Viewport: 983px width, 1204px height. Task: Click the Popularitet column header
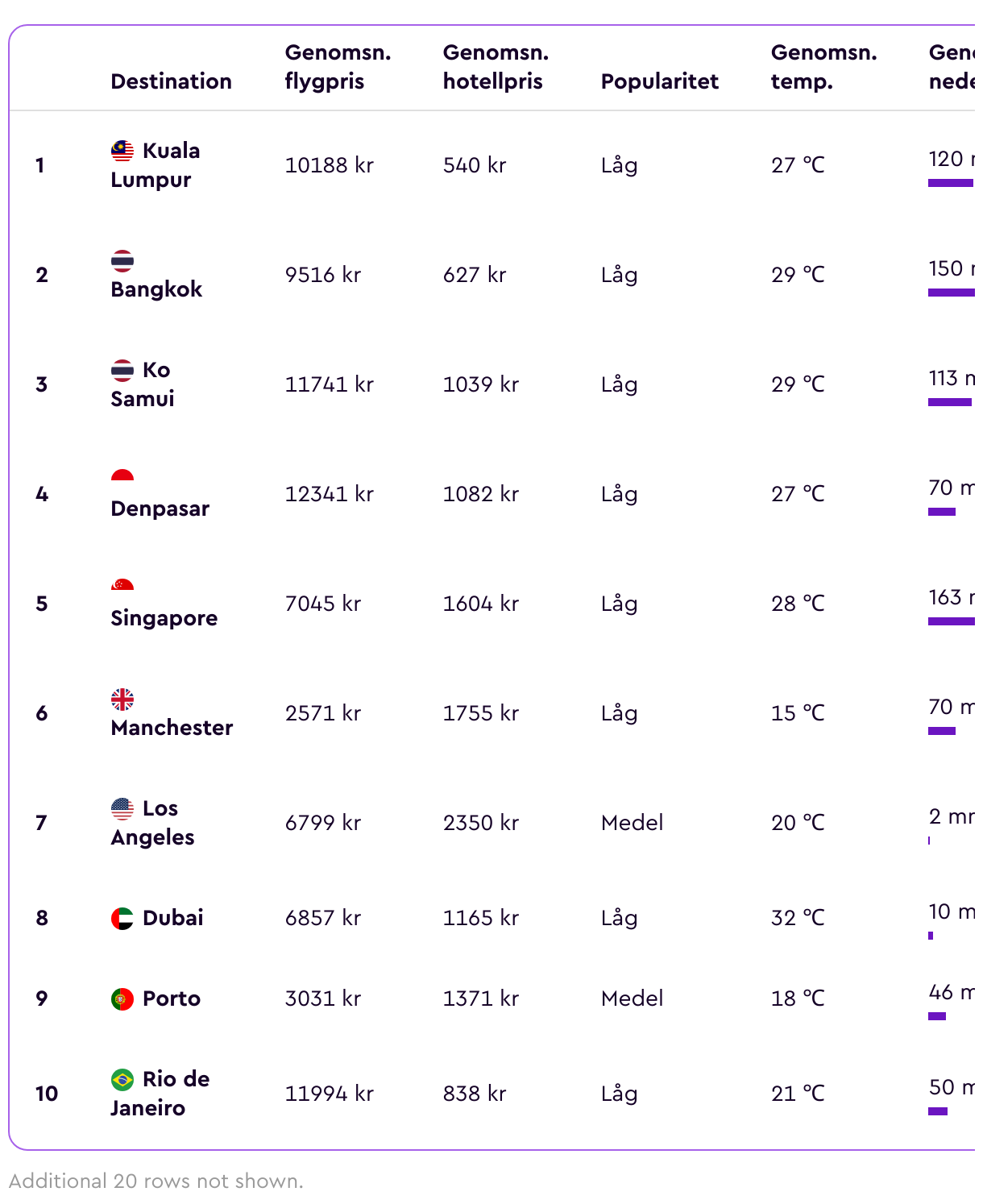click(x=660, y=81)
